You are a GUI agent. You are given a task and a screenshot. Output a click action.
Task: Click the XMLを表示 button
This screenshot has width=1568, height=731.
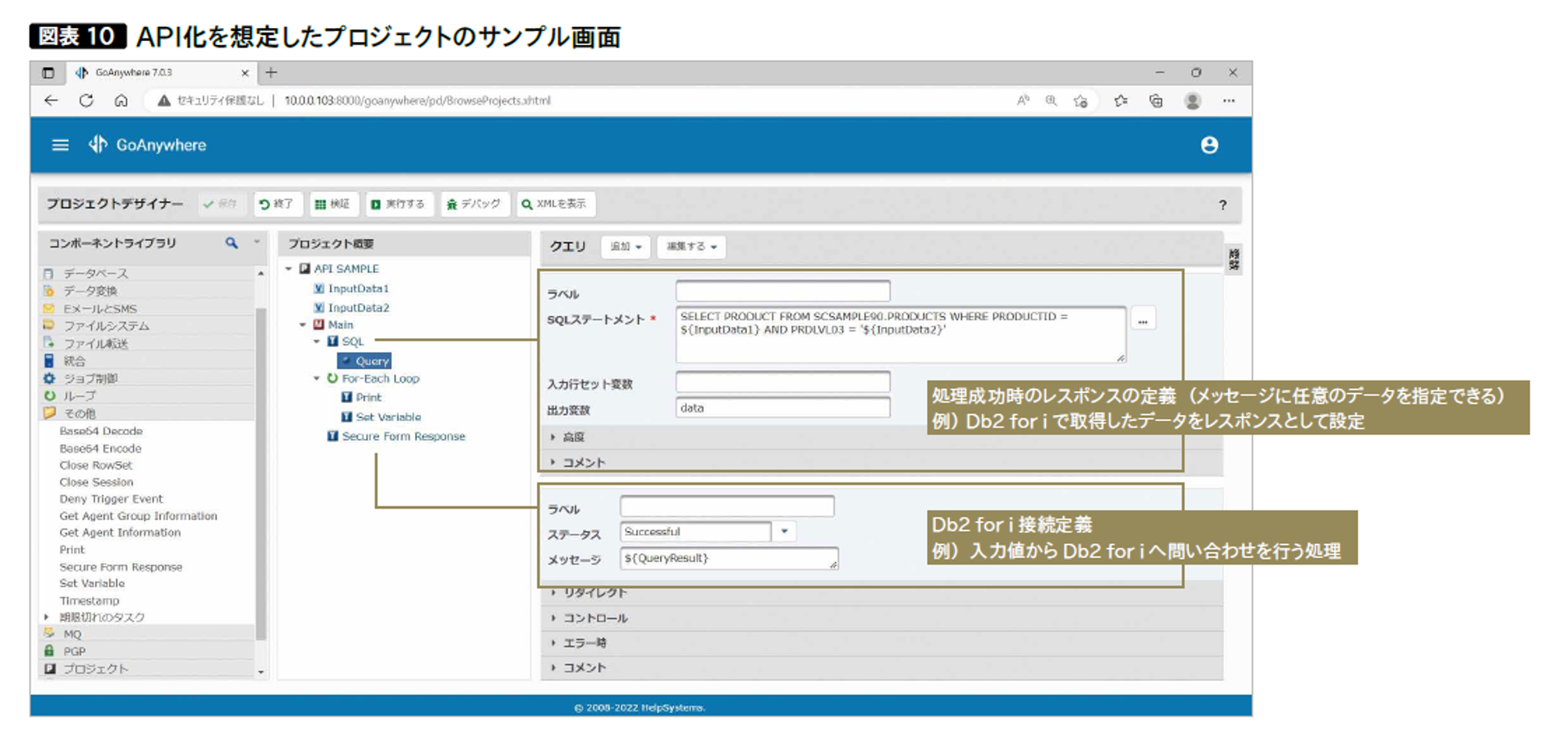554,204
